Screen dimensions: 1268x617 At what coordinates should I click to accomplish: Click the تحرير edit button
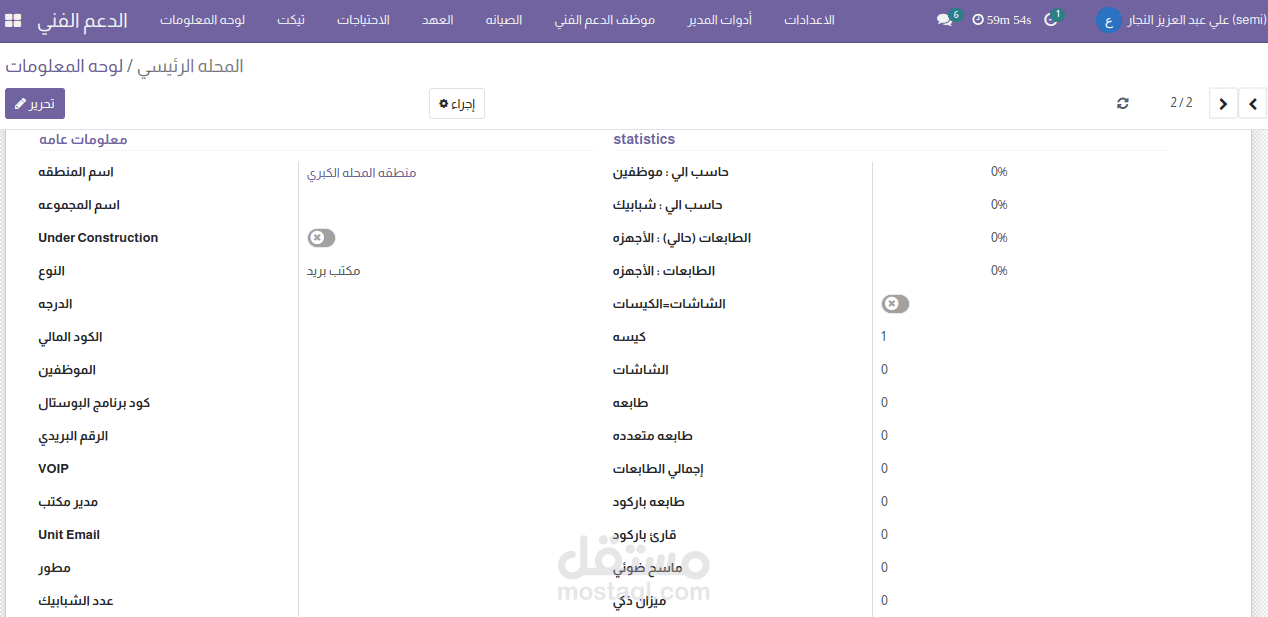[35, 104]
